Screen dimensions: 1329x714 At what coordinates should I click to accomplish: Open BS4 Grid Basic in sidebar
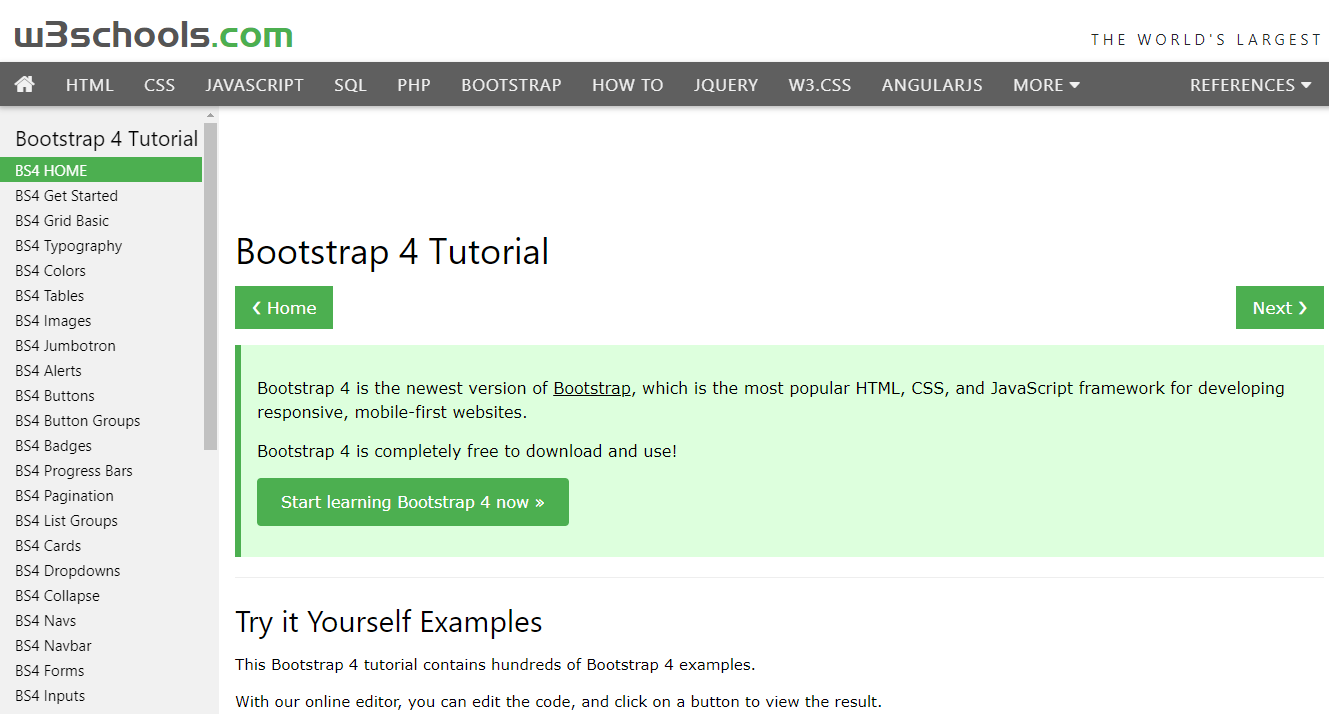pyautogui.click(x=101, y=220)
